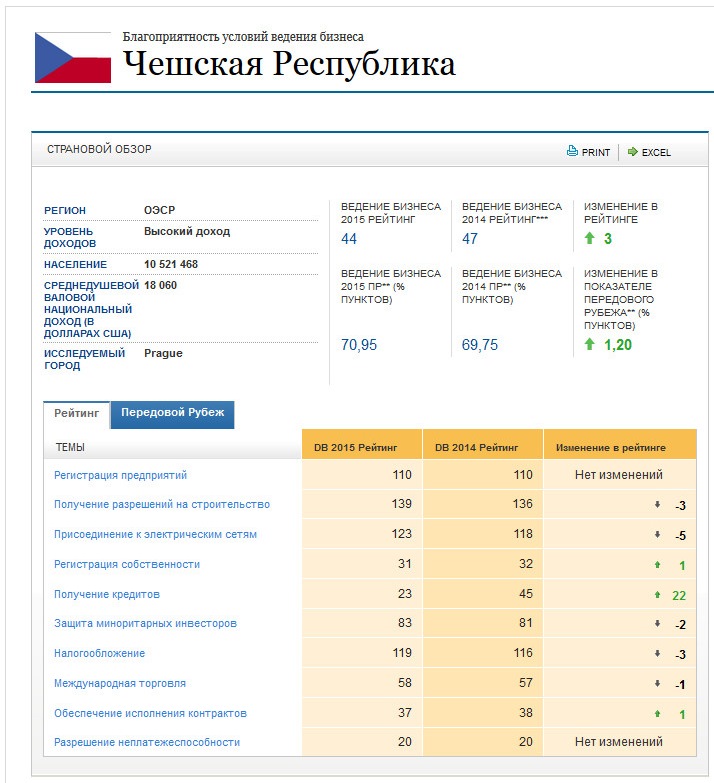Go to Защита миноритарных инвесторов topic
714x783 pixels.
[x=145, y=624]
